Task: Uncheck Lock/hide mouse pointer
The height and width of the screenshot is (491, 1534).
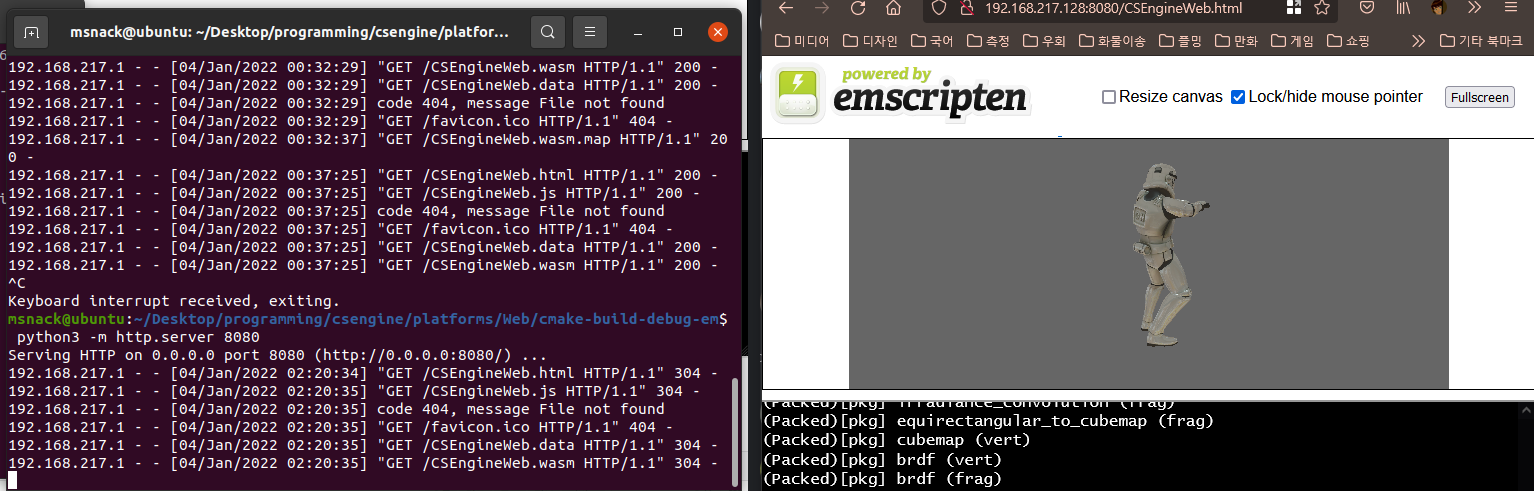Action: tap(1238, 97)
